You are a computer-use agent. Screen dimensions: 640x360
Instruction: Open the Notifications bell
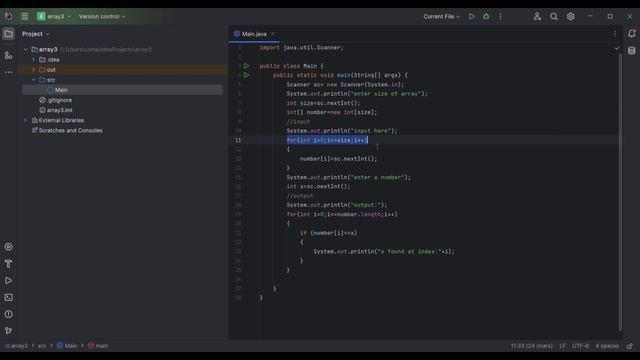click(x=631, y=34)
